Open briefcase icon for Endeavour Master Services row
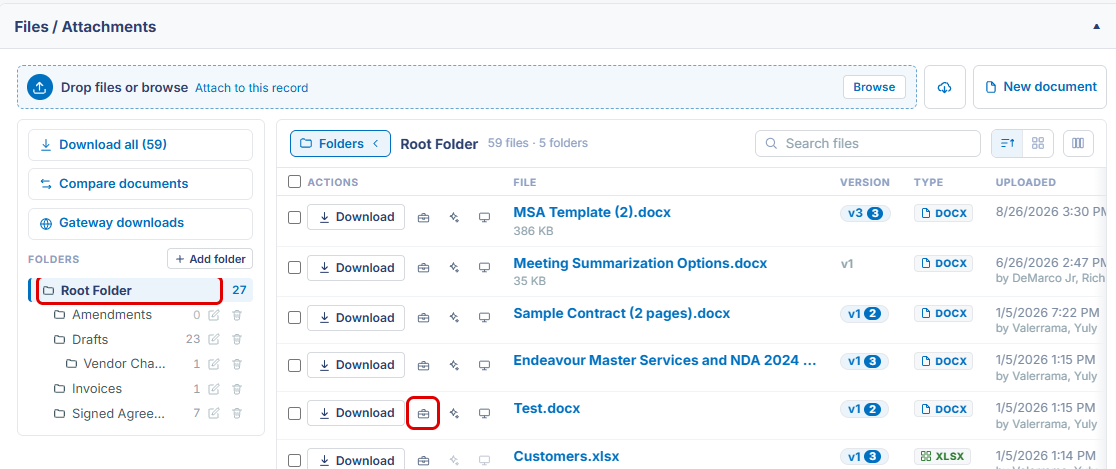 (423, 365)
